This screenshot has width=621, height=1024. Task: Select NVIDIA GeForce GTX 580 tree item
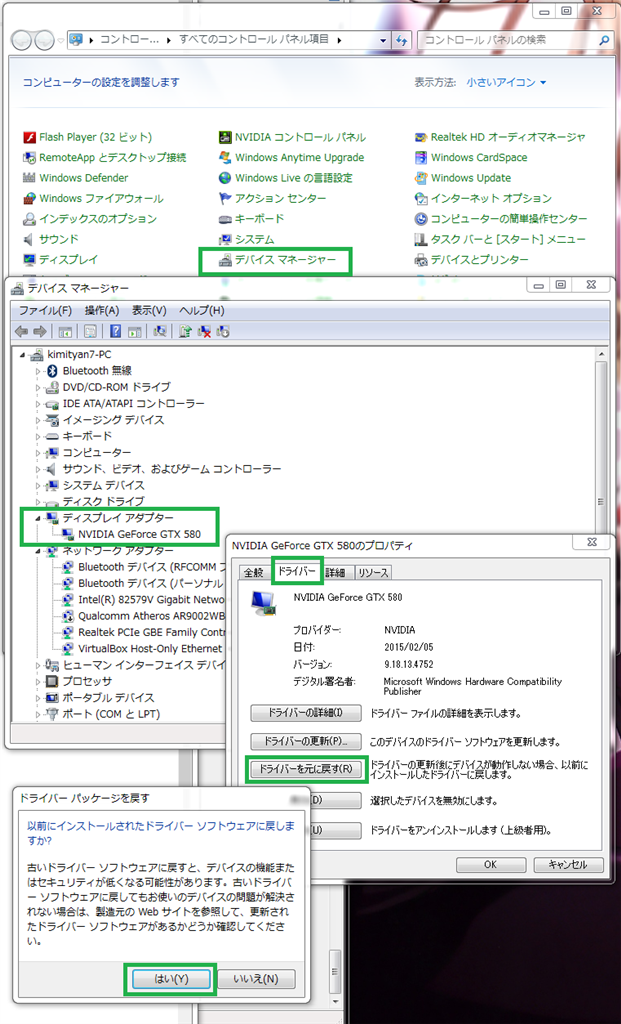[138, 534]
